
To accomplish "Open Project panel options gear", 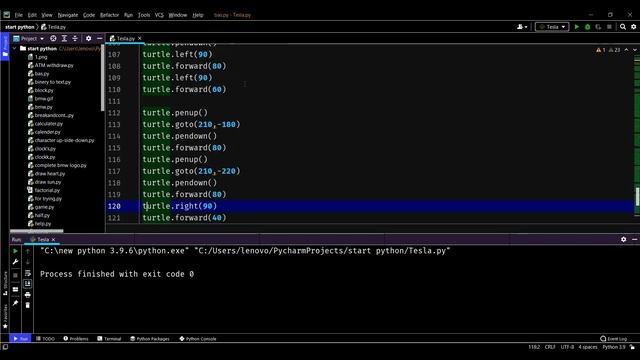I will pos(89,38).
